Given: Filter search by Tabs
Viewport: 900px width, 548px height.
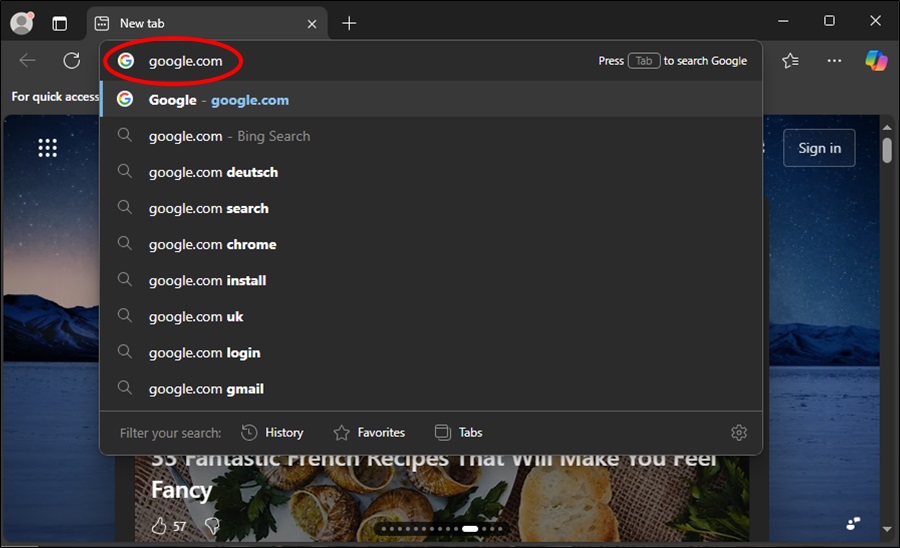Looking at the screenshot, I should coord(459,433).
